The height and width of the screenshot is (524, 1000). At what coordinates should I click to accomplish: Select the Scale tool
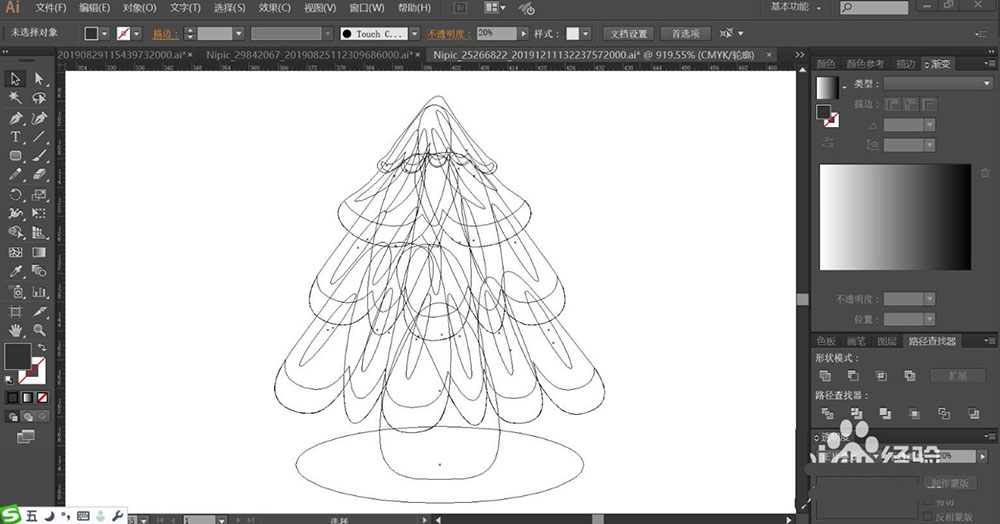[x=39, y=194]
